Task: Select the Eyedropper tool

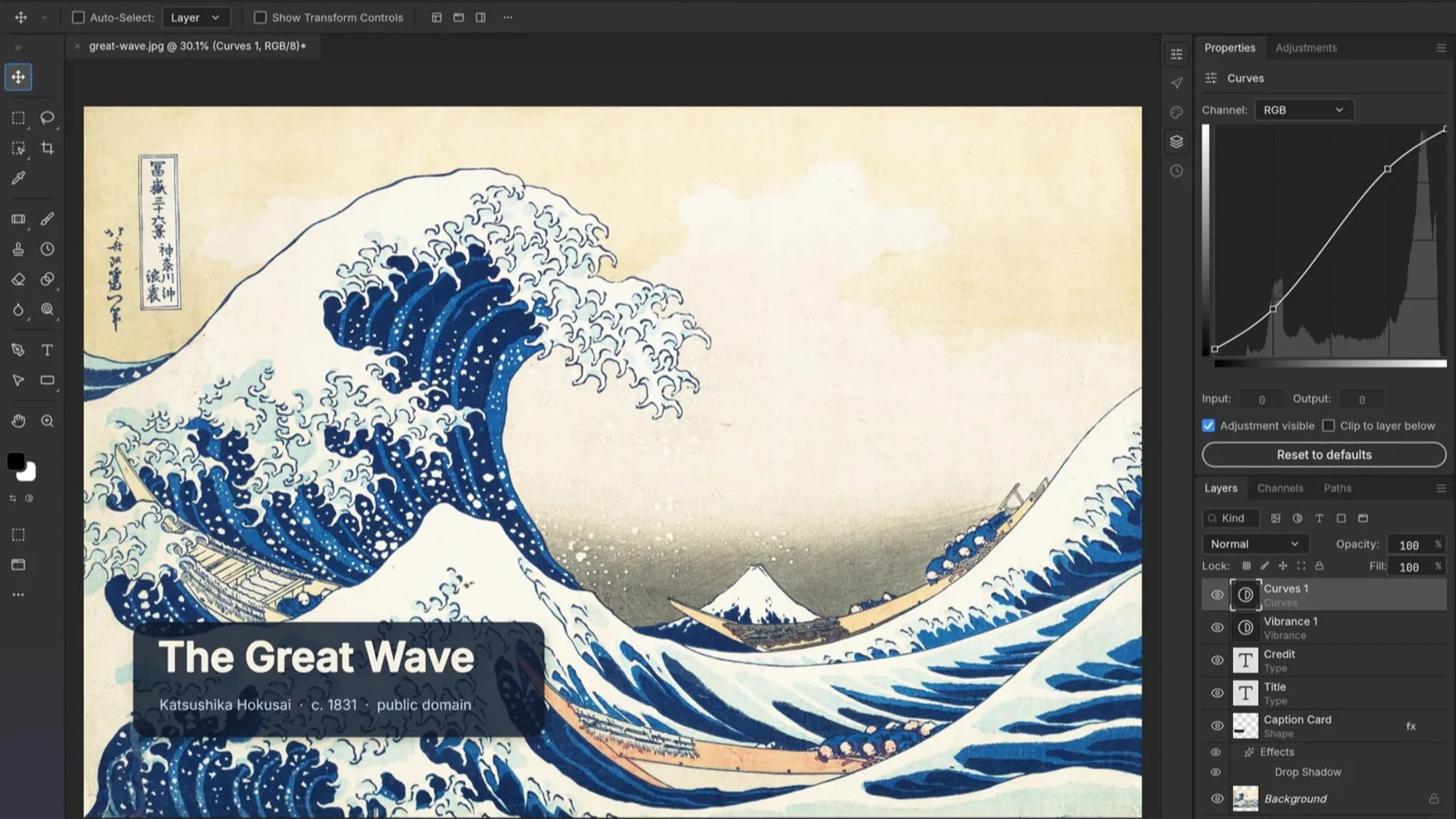Action: [x=18, y=178]
